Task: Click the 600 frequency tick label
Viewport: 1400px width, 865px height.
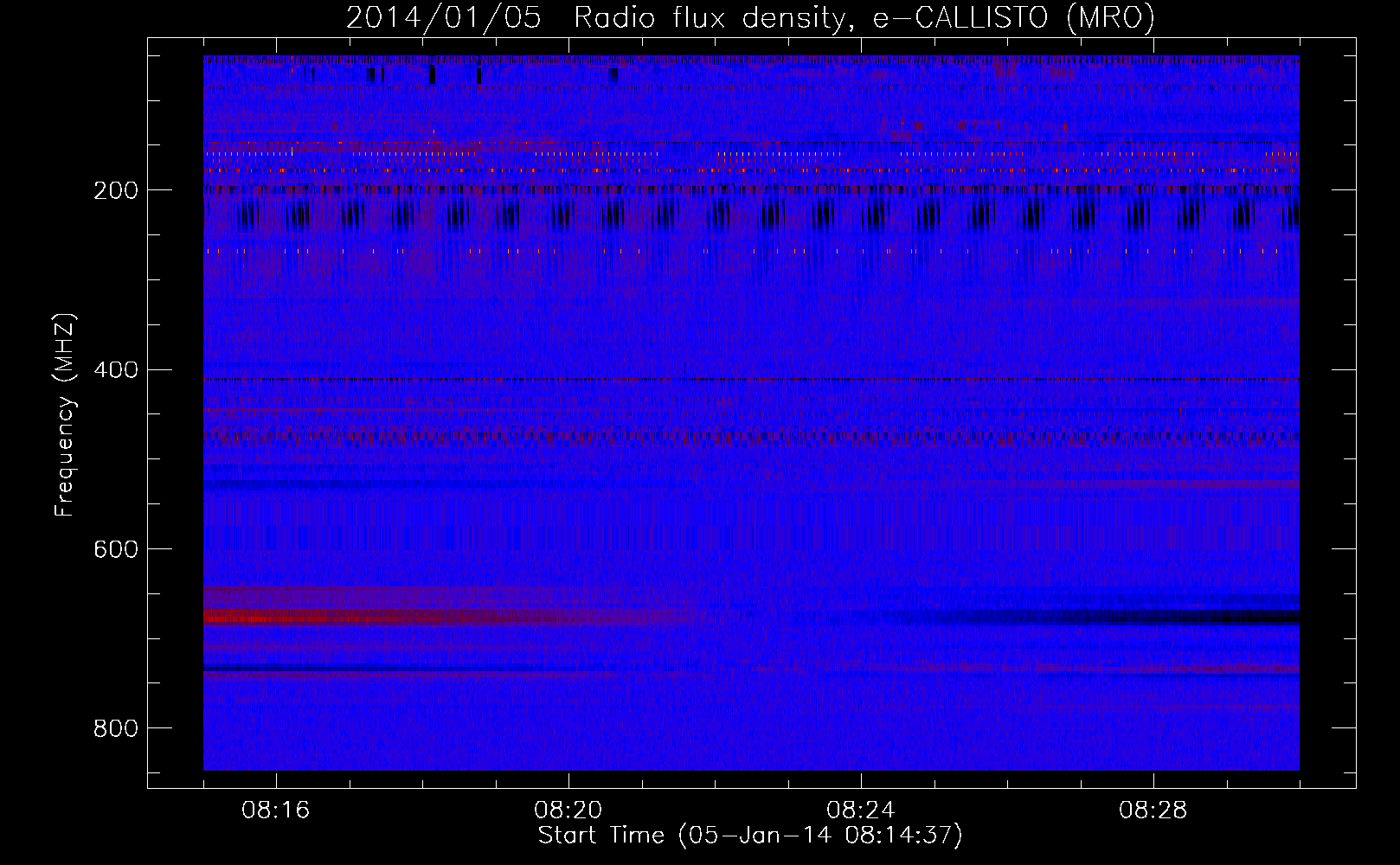Action: pyautogui.click(x=116, y=549)
